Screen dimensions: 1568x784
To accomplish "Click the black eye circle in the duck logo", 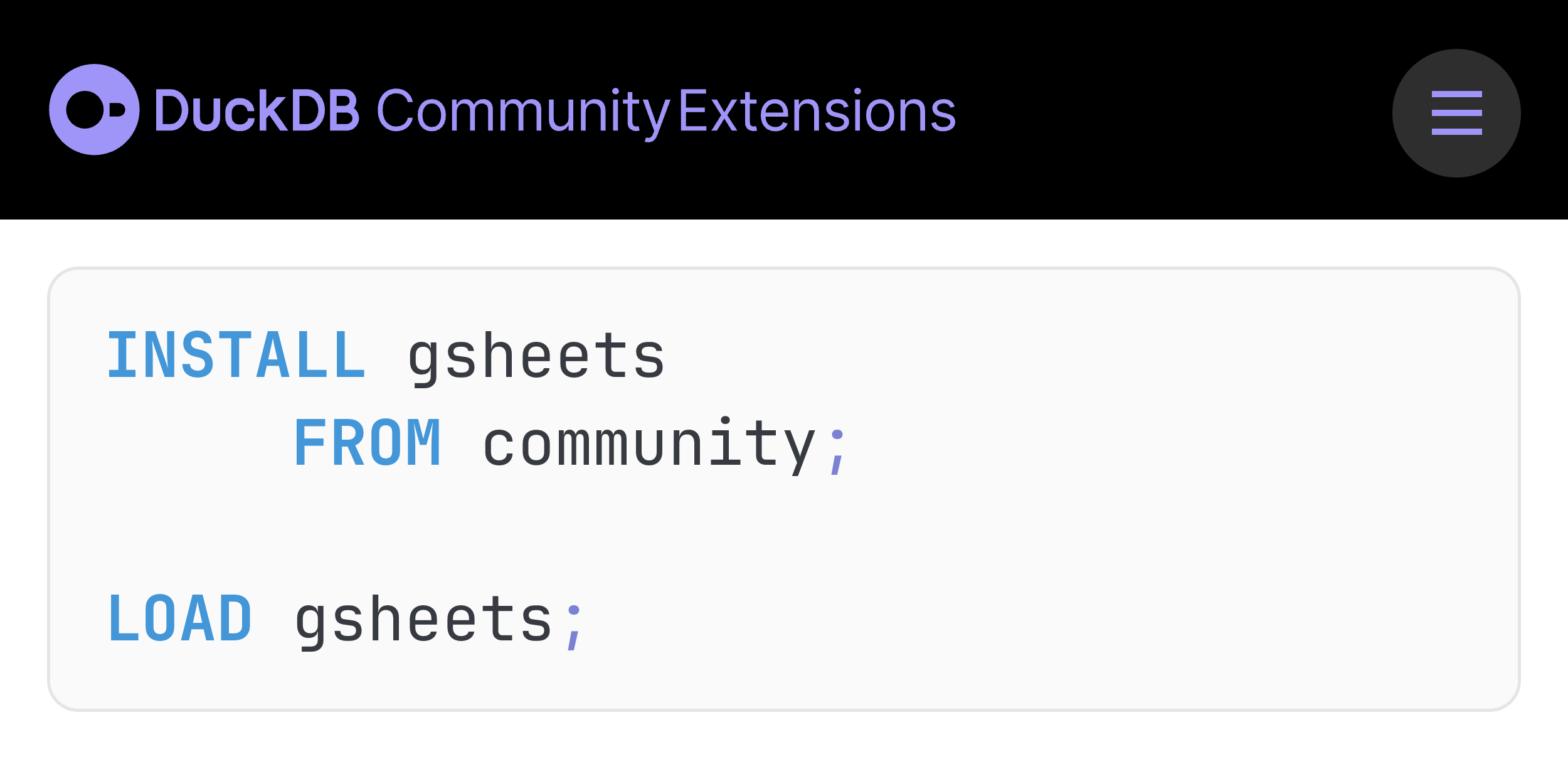I will [85, 110].
